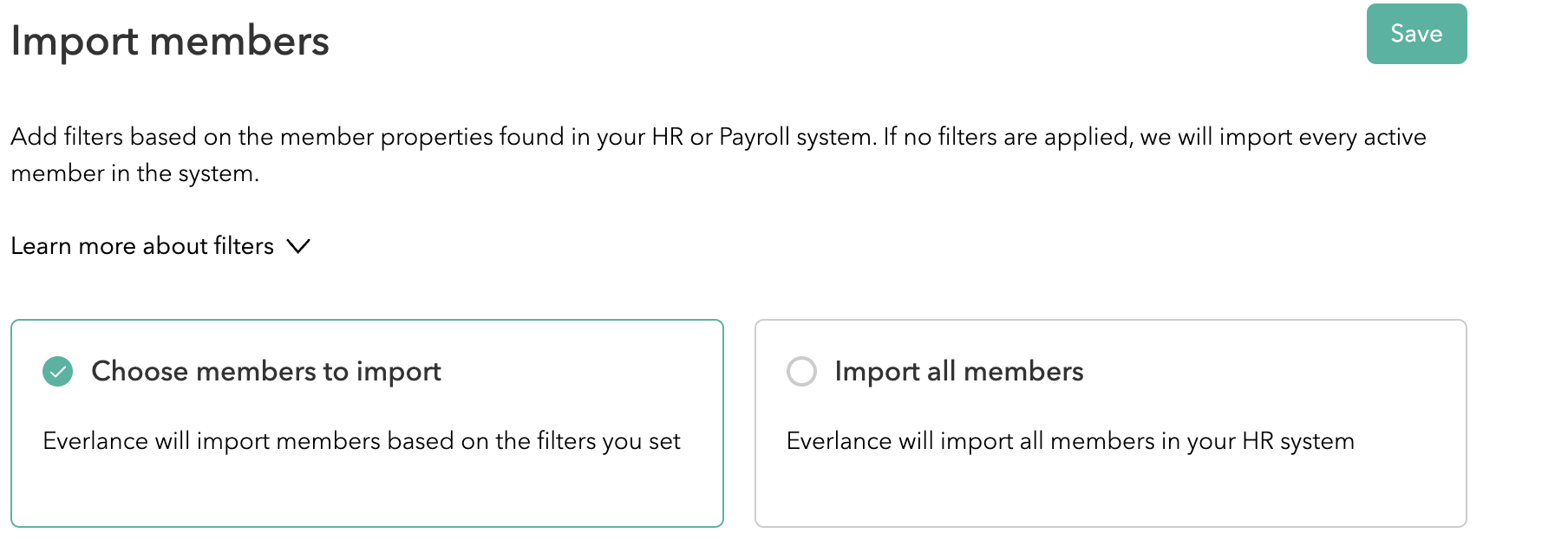Click text about importing all HR system members
This screenshot has height=546, width=1568.
coord(1069,441)
